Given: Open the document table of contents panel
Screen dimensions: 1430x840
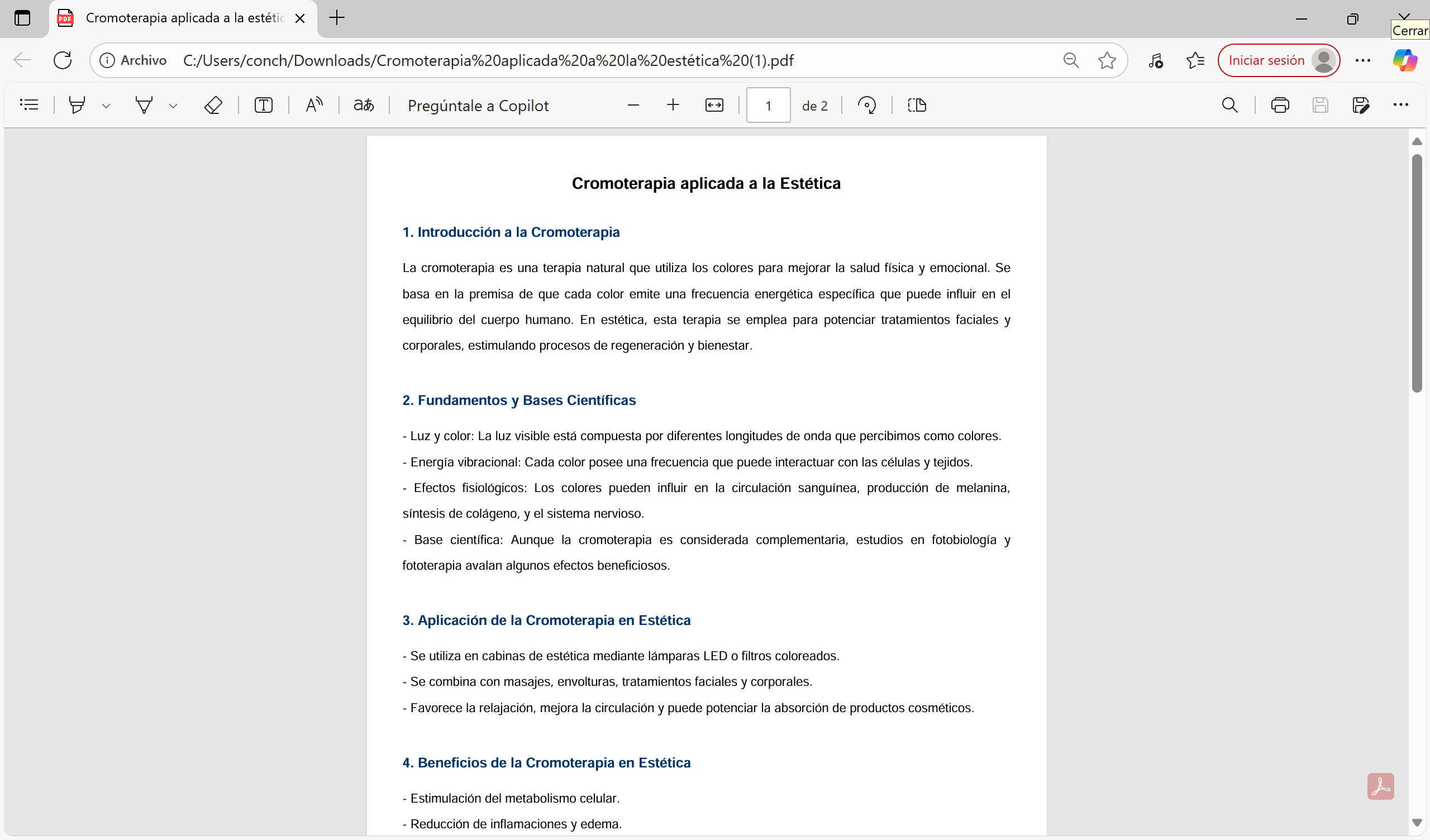Looking at the screenshot, I should click(30, 105).
